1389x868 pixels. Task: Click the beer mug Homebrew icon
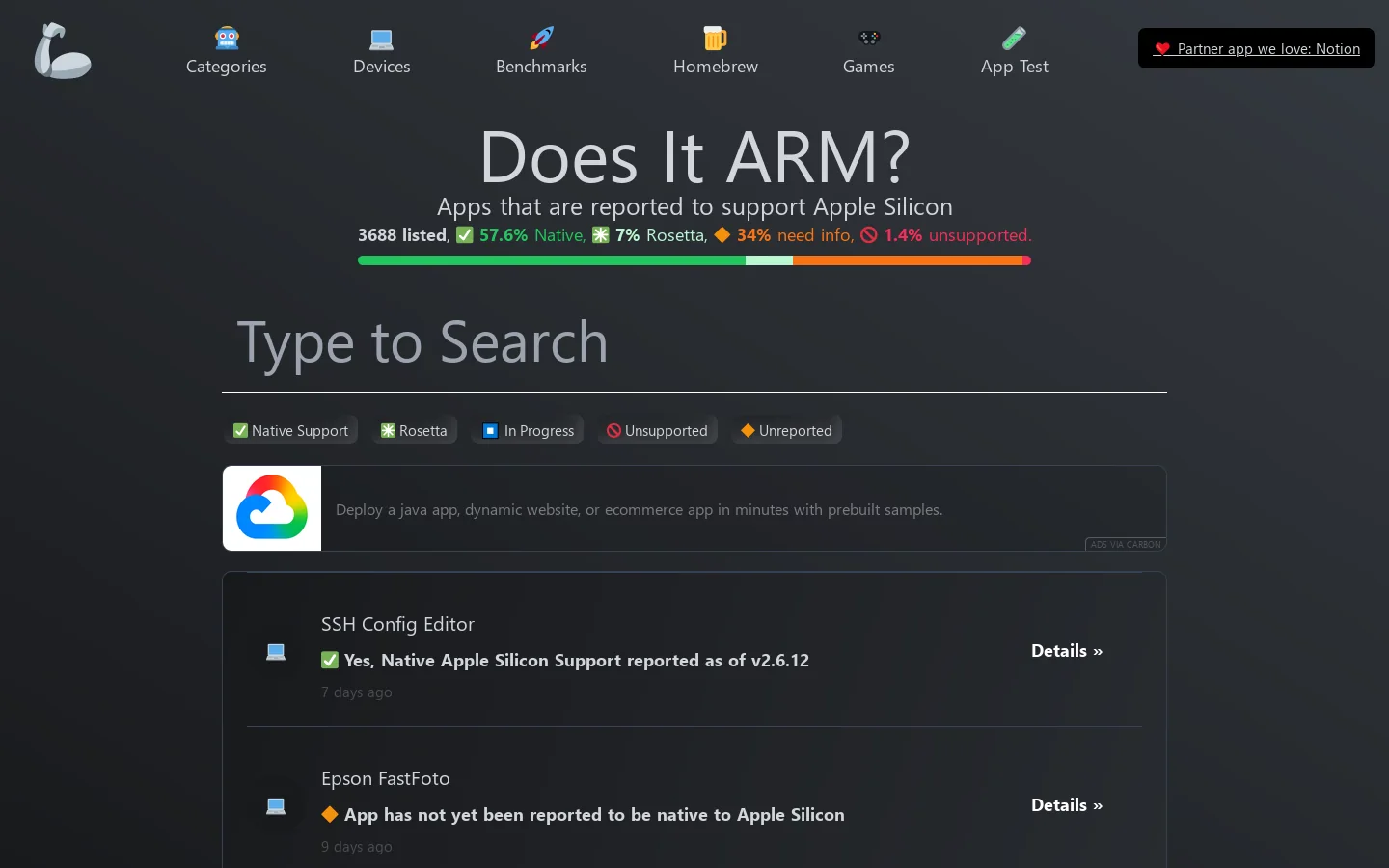tap(715, 39)
